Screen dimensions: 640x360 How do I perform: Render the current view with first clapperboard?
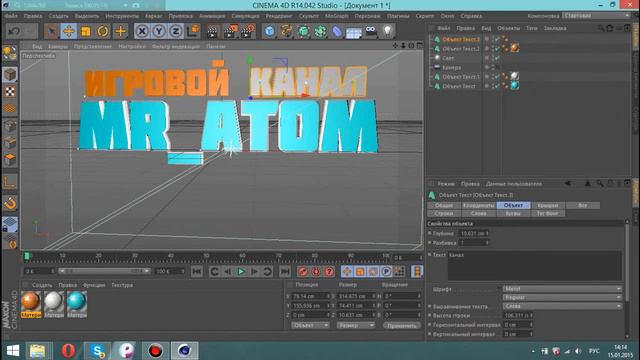[x=213, y=31]
